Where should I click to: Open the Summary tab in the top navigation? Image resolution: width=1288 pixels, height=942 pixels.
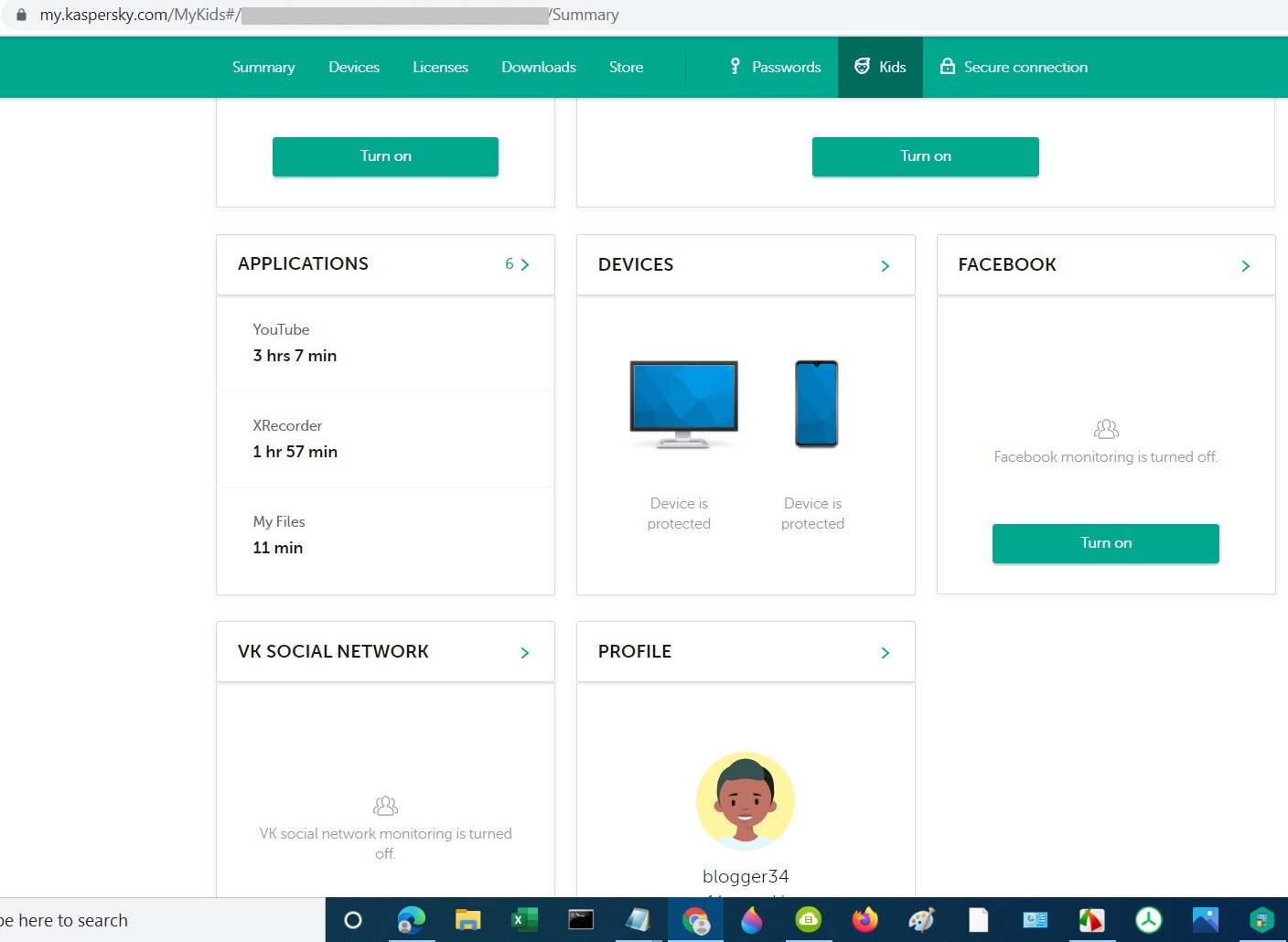click(263, 67)
